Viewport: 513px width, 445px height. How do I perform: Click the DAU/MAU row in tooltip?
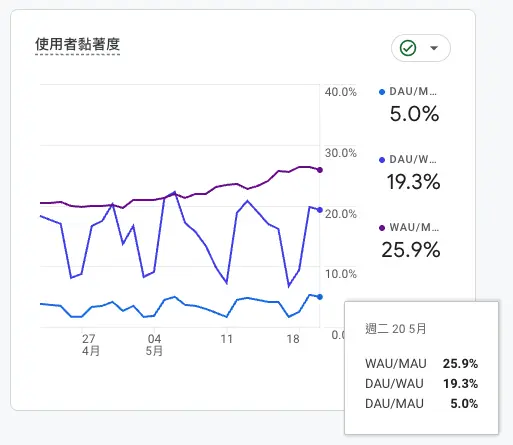[421, 403]
